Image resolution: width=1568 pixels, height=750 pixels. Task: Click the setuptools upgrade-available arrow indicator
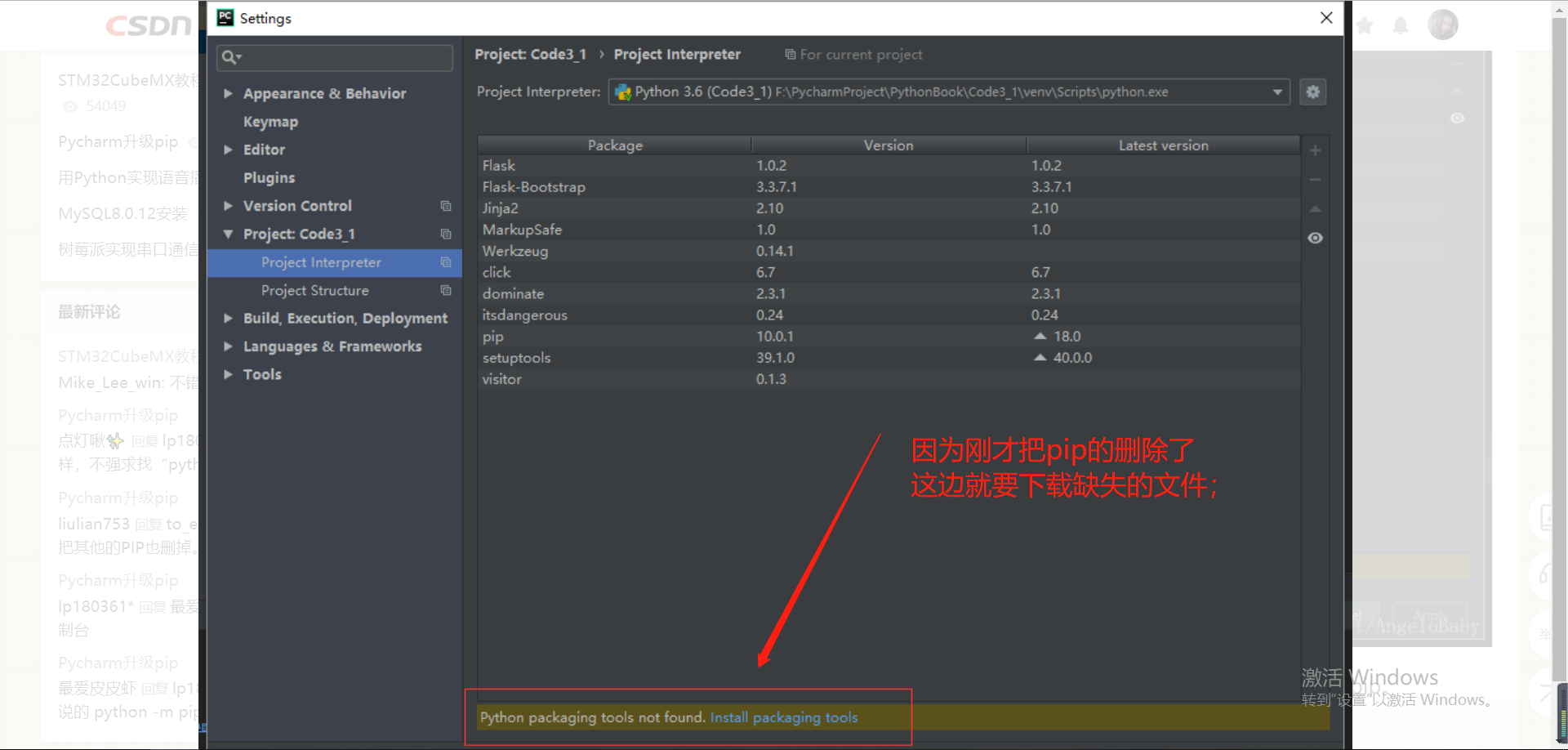pyautogui.click(x=1040, y=357)
